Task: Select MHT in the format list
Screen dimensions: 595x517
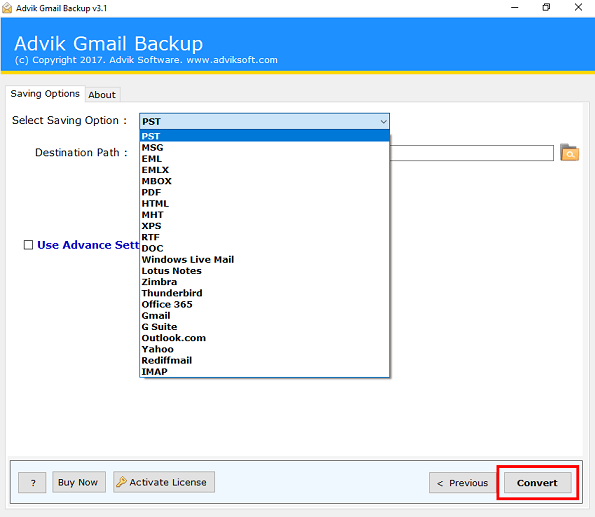Action: click(264, 214)
